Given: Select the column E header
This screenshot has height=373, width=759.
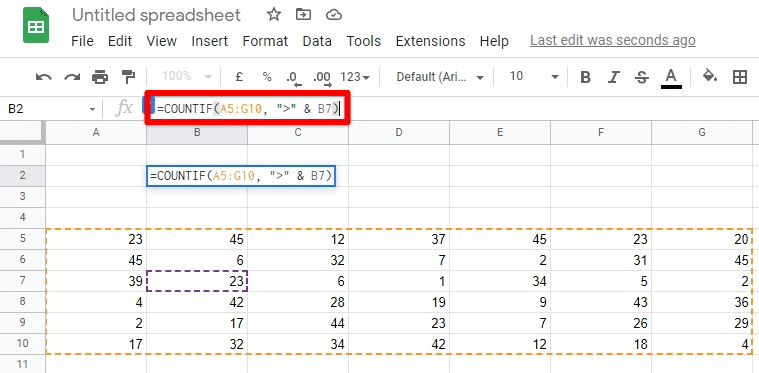Looking at the screenshot, I should (x=500, y=132).
